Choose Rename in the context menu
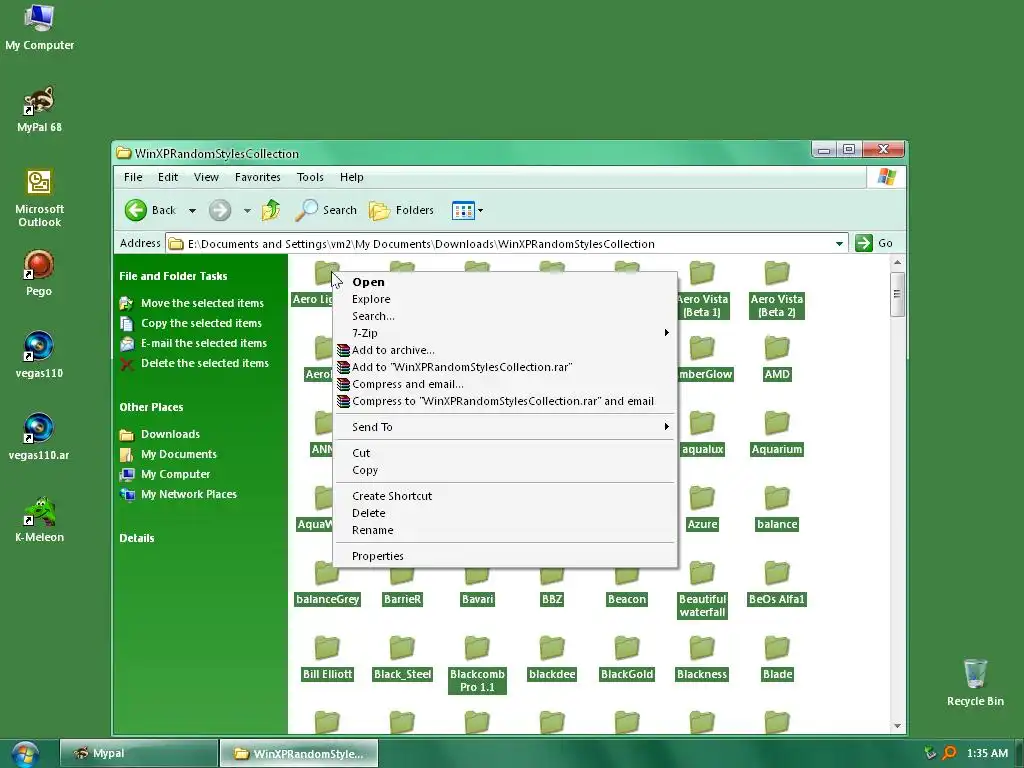1024x768 pixels. (505, 530)
